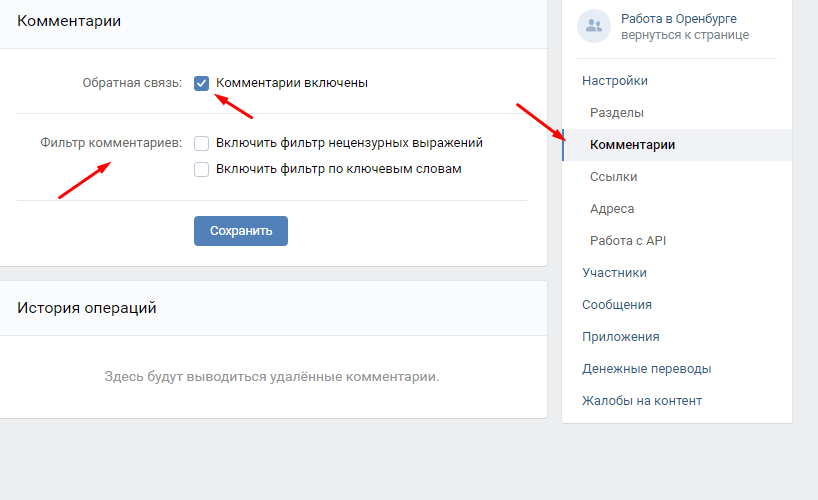Select the Комментарии sidebar item

tap(677, 145)
